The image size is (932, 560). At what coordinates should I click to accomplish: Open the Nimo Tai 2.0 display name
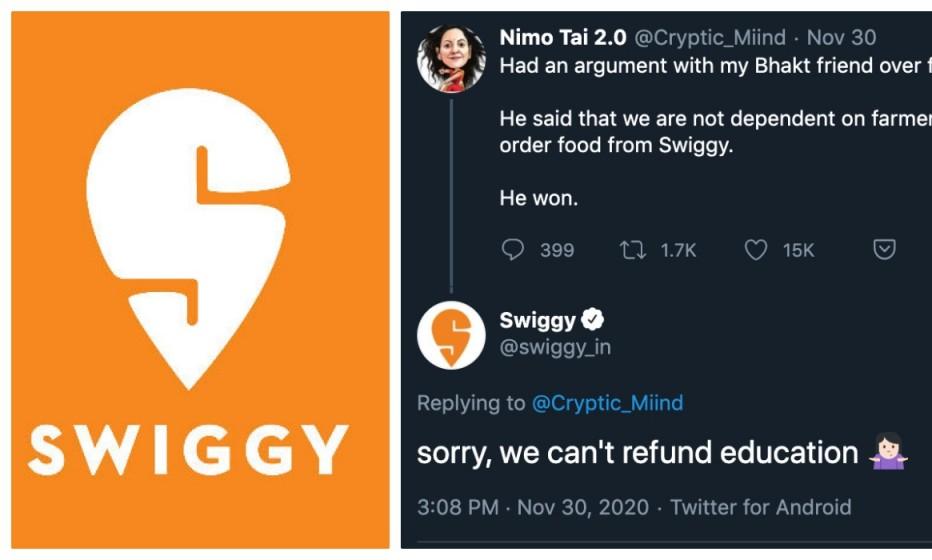pos(563,38)
